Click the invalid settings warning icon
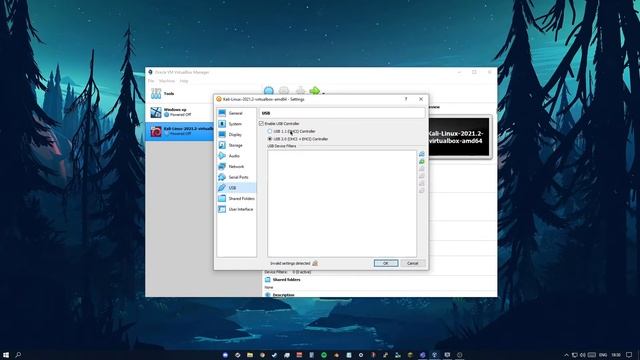 click(315, 263)
